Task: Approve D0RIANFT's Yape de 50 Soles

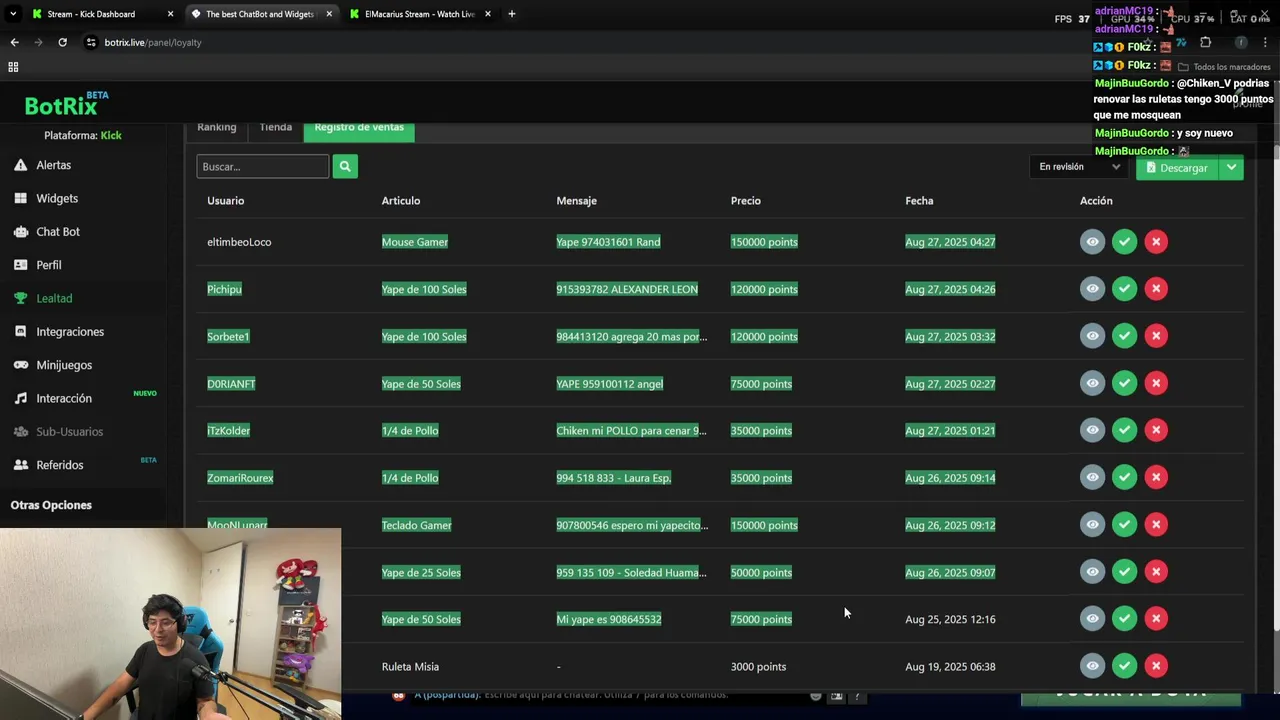Action: pos(1124,383)
